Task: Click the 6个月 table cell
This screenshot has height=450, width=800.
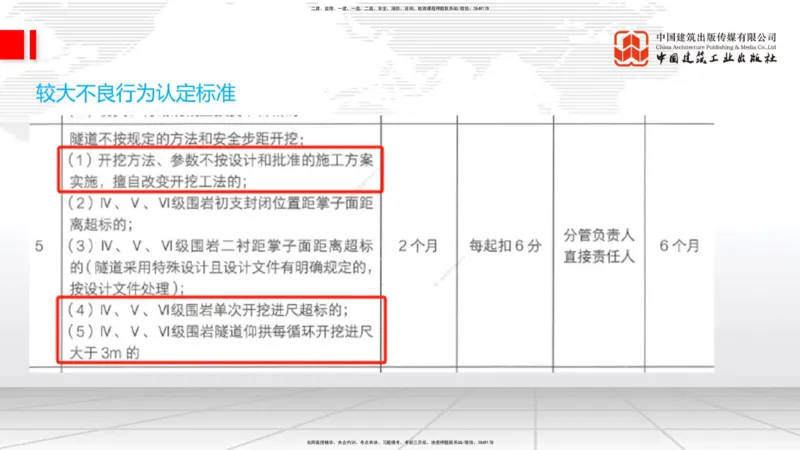Action: click(x=679, y=246)
